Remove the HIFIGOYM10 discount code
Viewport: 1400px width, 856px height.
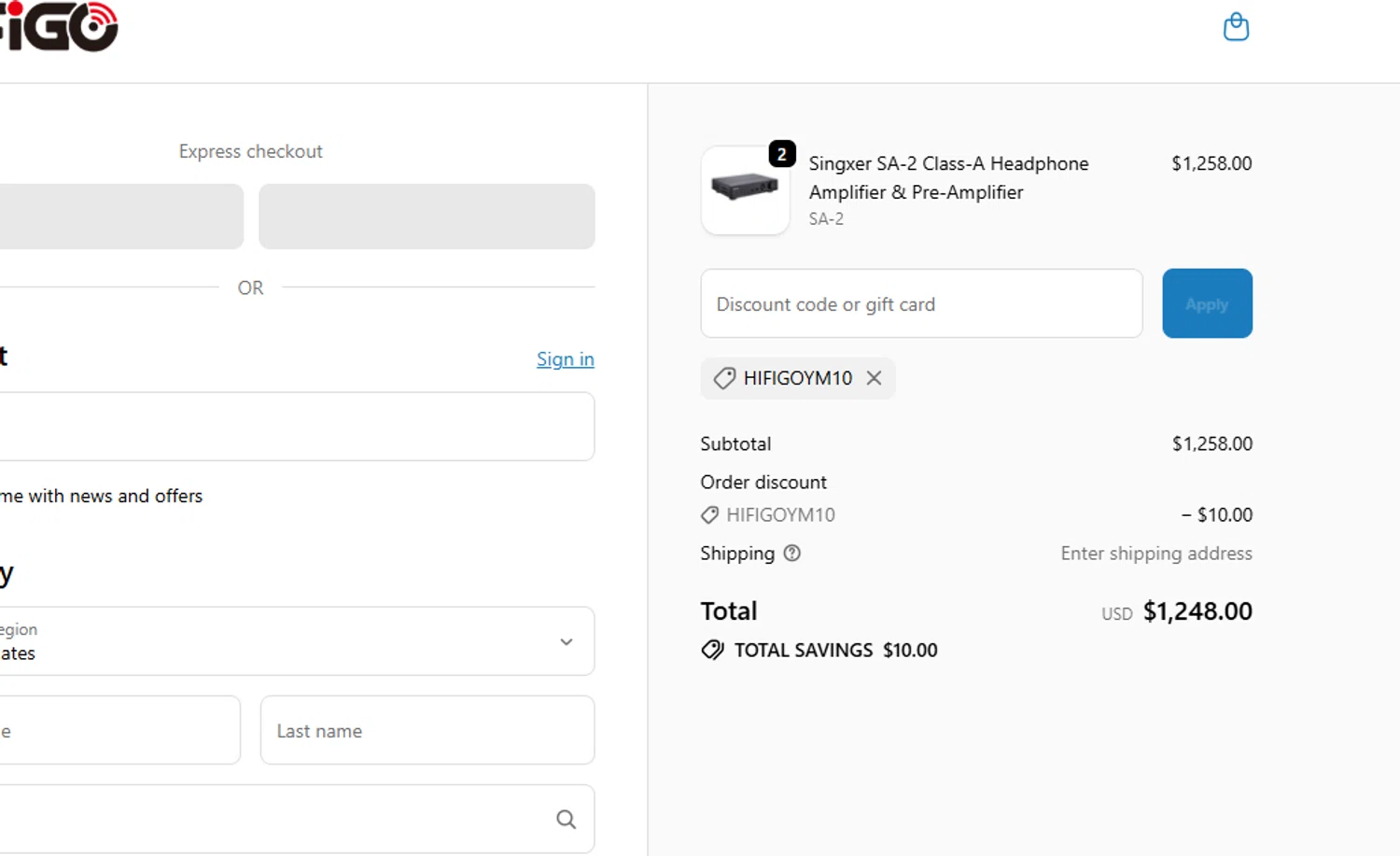point(874,378)
